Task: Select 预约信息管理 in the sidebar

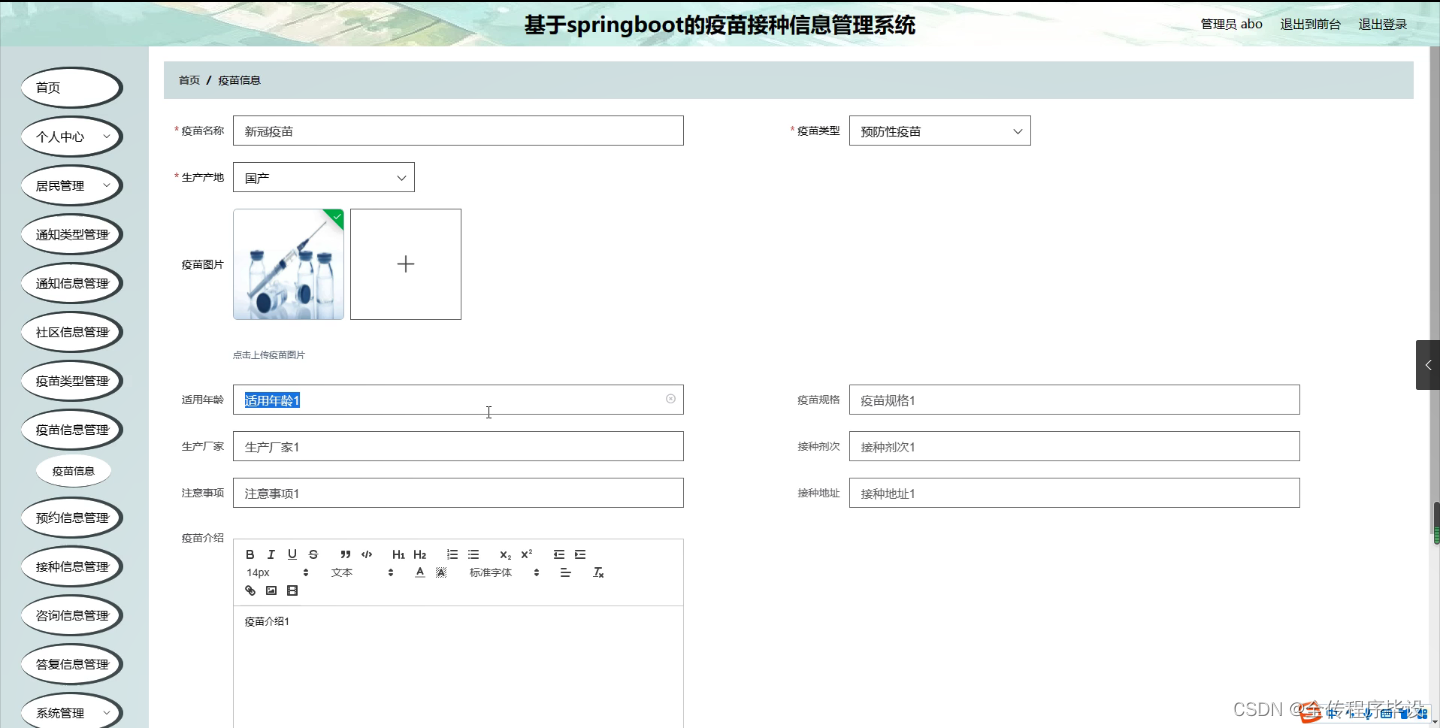Action: 71,517
